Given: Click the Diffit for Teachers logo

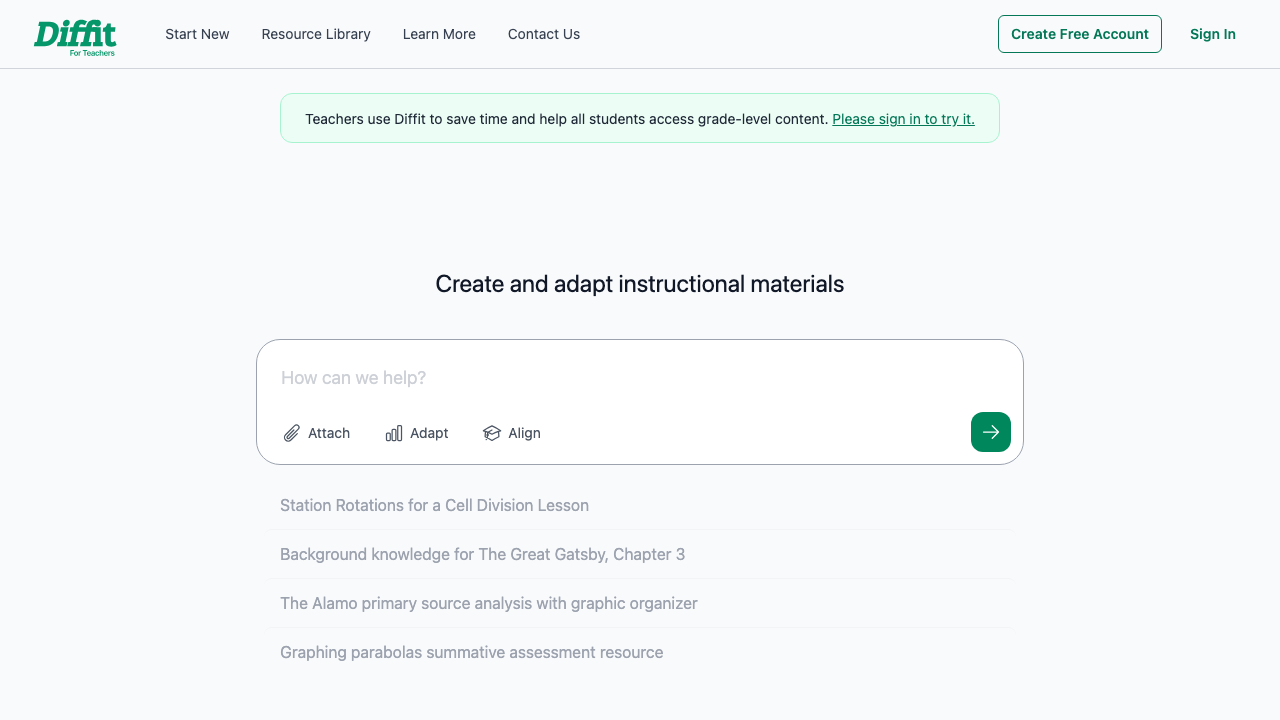Looking at the screenshot, I should pos(75,36).
